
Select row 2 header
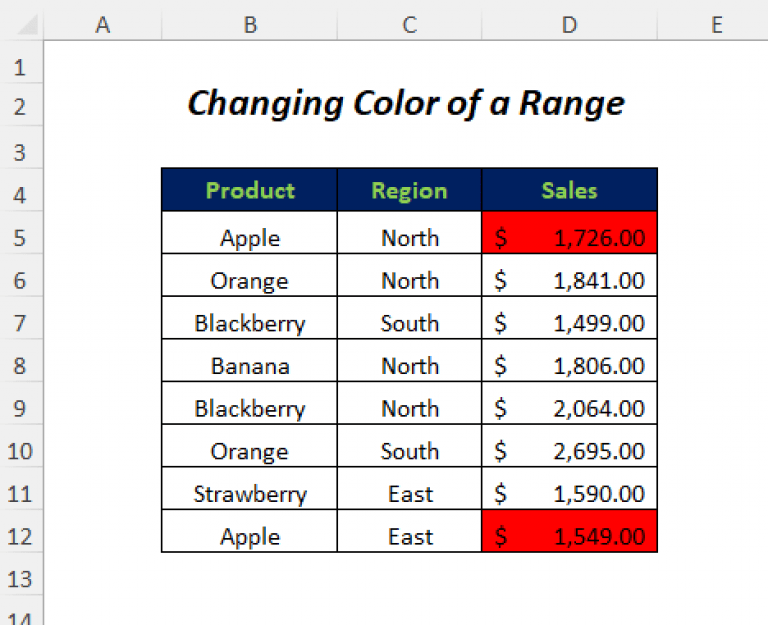point(21,105)
